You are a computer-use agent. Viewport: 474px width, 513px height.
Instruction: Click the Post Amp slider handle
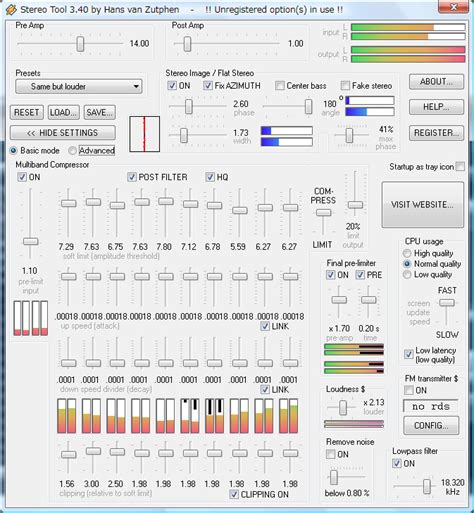point(187,44)
